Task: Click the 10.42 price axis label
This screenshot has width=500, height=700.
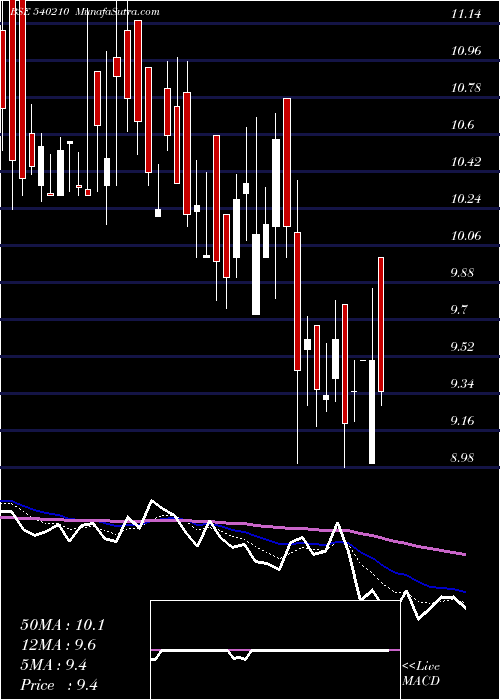Action: tap(466, 162)
